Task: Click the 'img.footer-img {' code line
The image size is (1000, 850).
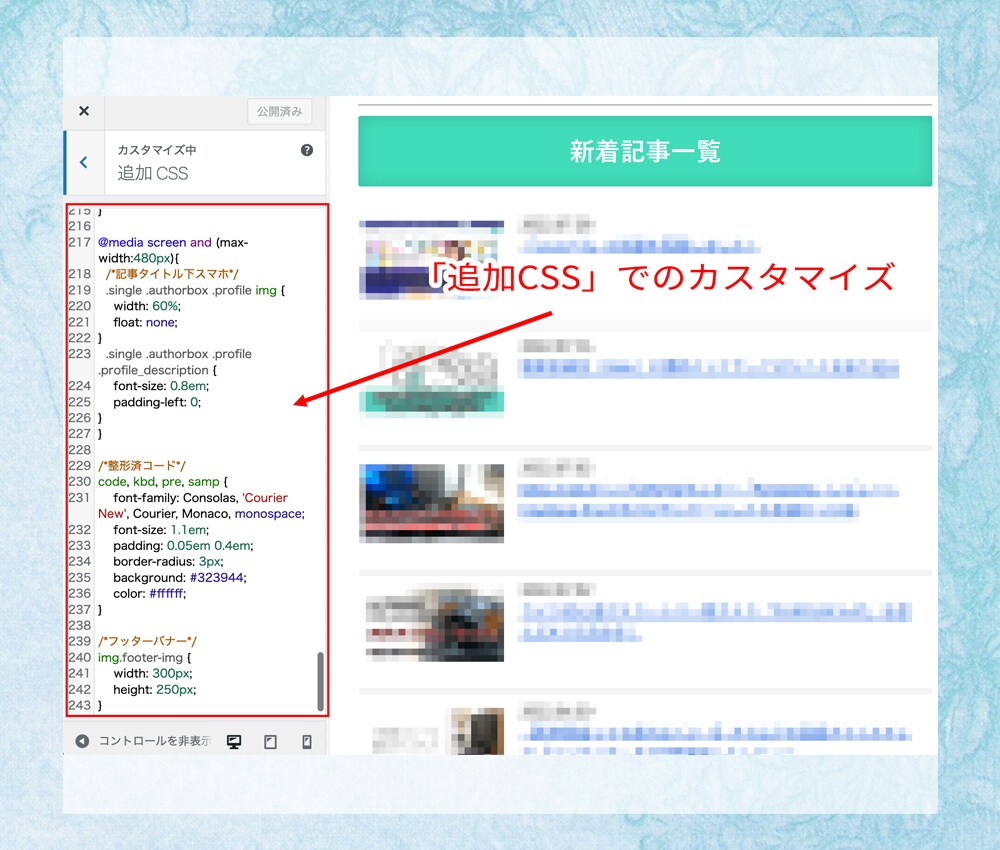Action: 145,657
